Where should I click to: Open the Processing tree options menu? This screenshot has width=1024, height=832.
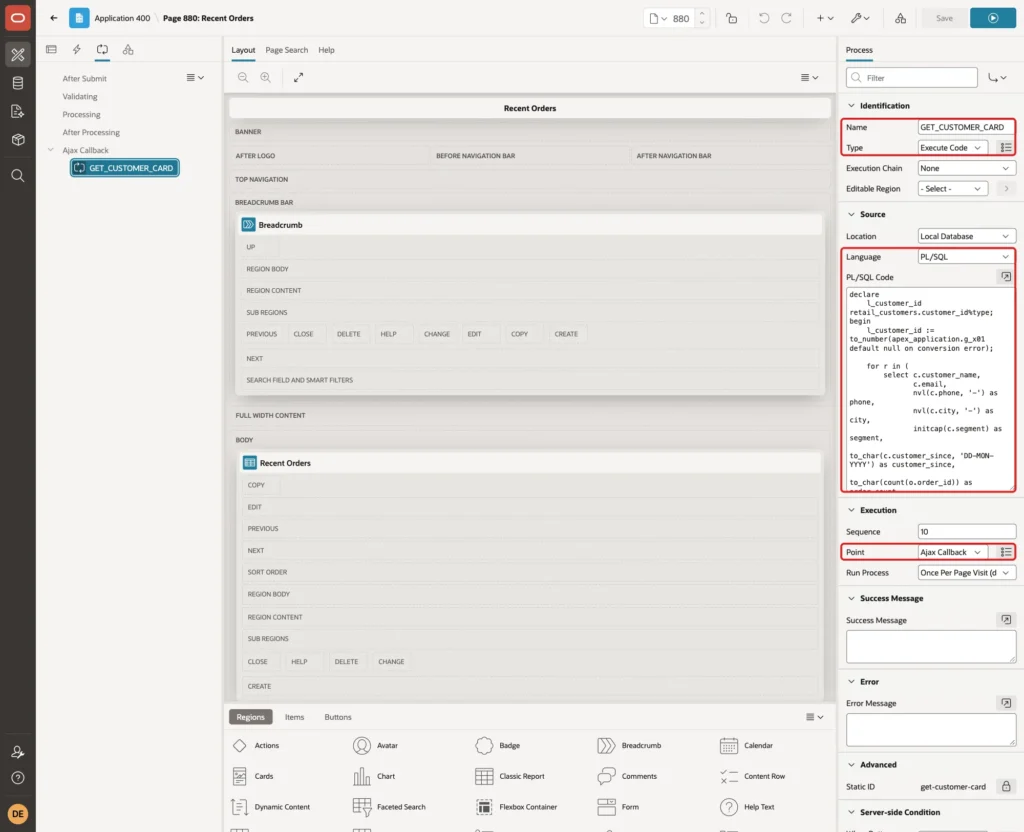coord(195,77)
